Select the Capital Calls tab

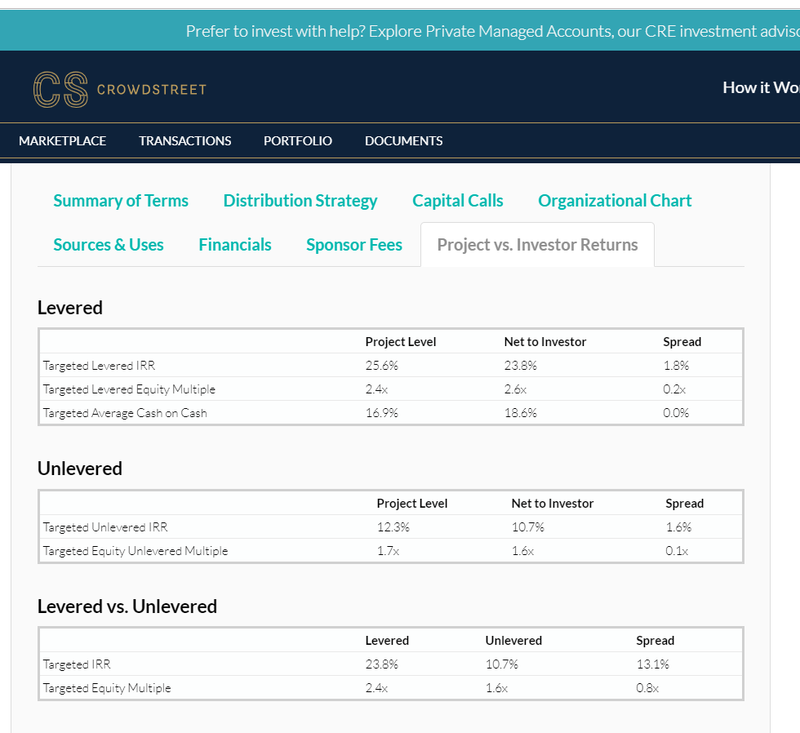tap(458, 200)
